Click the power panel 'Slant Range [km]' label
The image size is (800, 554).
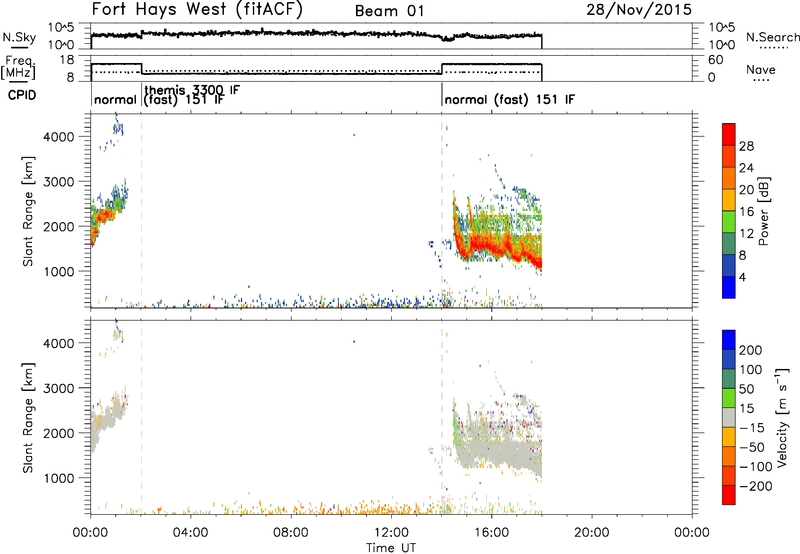(x=28, y=211)
